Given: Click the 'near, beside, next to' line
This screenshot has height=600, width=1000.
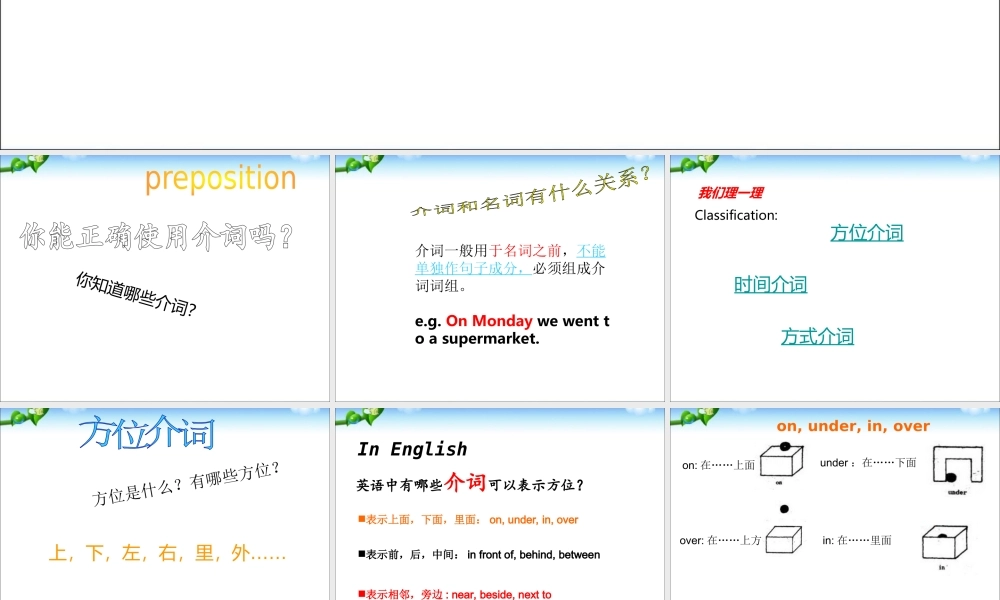Looking at the screenshot, I should 455,594.
